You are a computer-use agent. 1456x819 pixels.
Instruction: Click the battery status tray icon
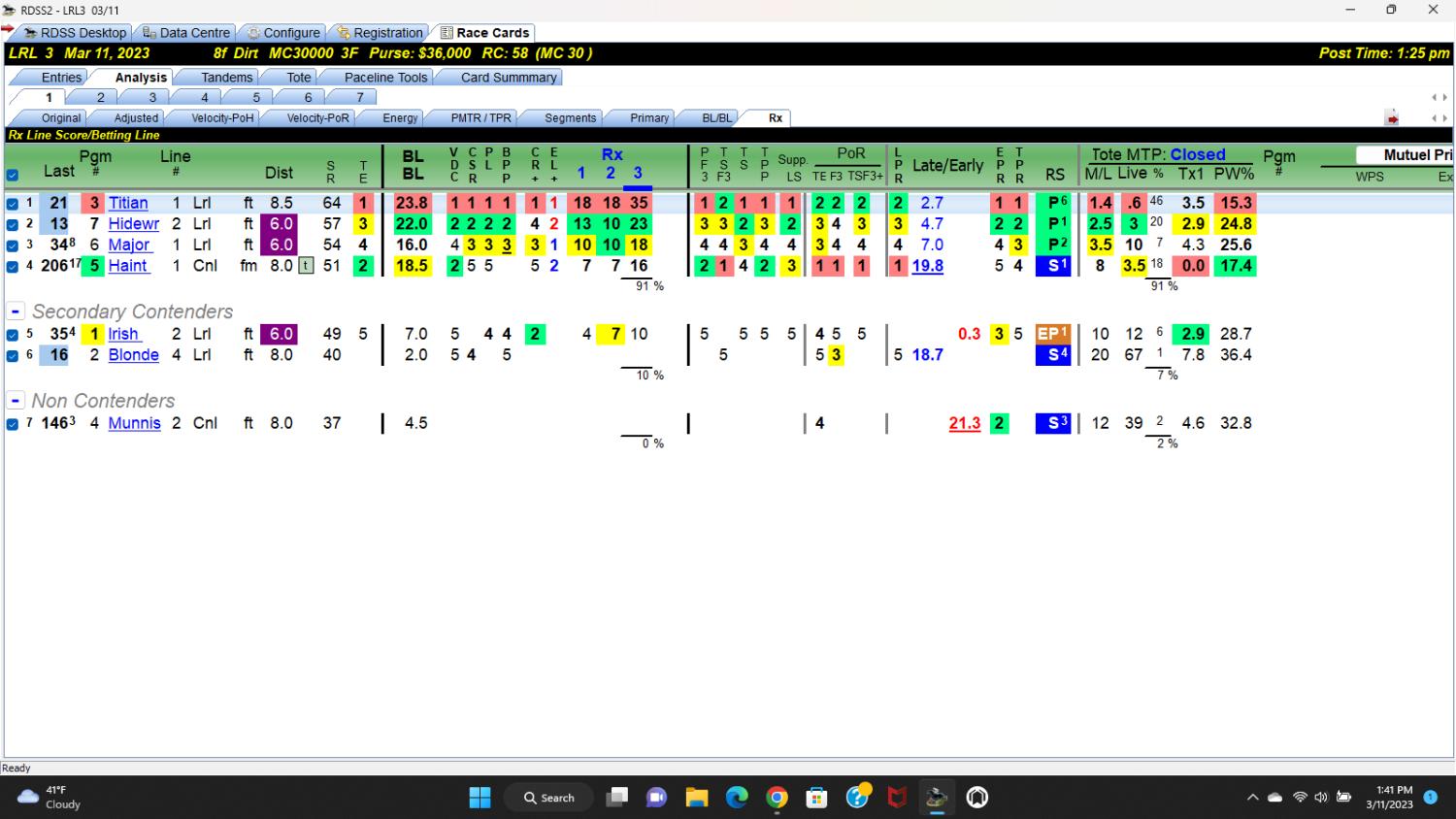(1344, 798)
